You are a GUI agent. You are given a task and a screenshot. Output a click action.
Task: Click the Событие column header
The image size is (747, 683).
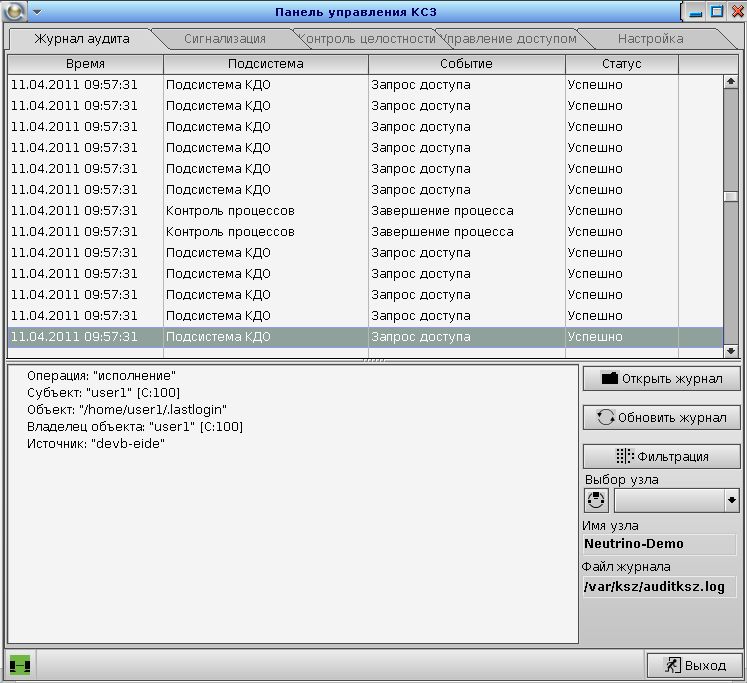[466, 64]
